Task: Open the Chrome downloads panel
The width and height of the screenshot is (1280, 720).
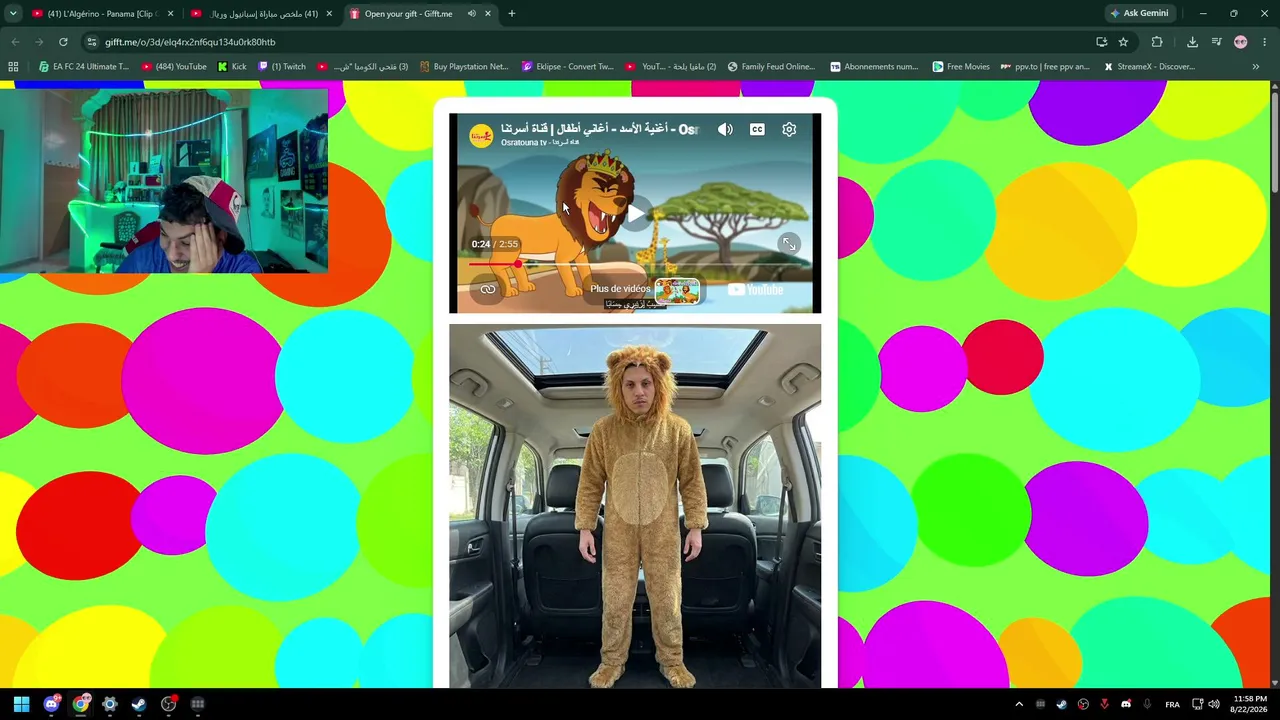Action: [1192, 42]
